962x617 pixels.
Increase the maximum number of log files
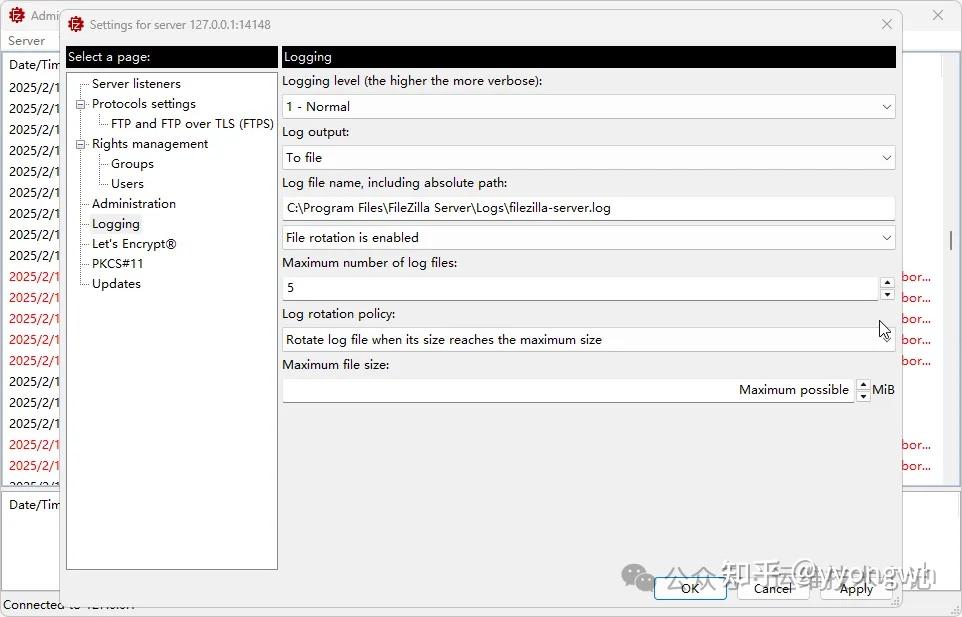888,284
